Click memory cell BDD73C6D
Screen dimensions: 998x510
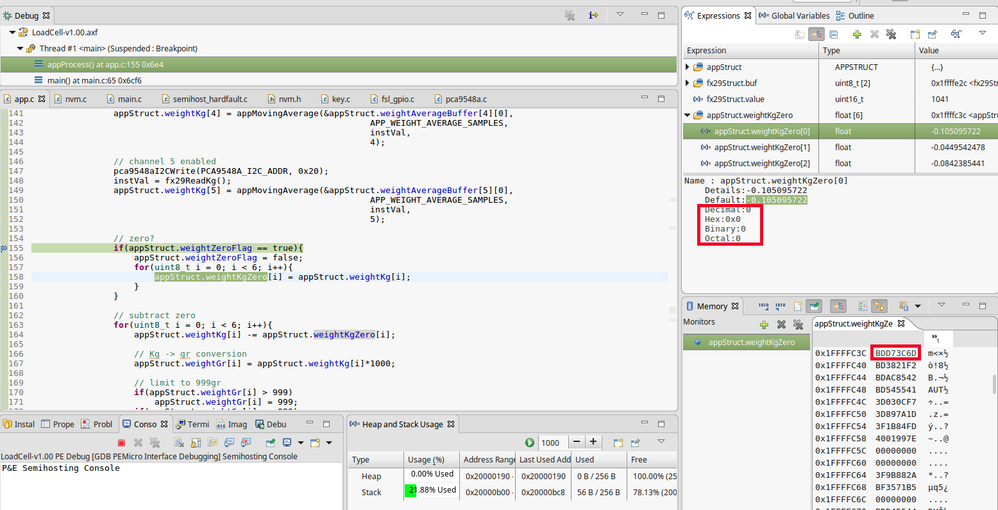[896, 353]
